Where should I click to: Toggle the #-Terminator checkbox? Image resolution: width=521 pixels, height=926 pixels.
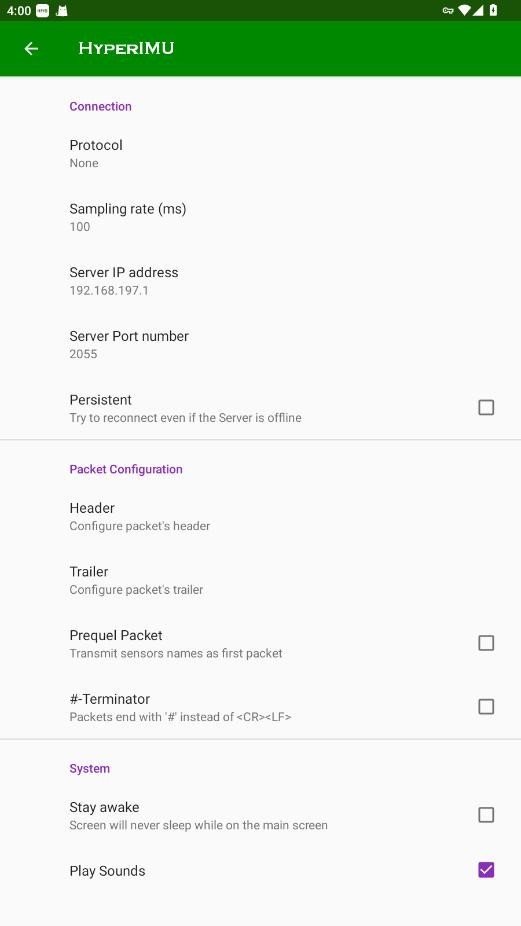[486, 707]
